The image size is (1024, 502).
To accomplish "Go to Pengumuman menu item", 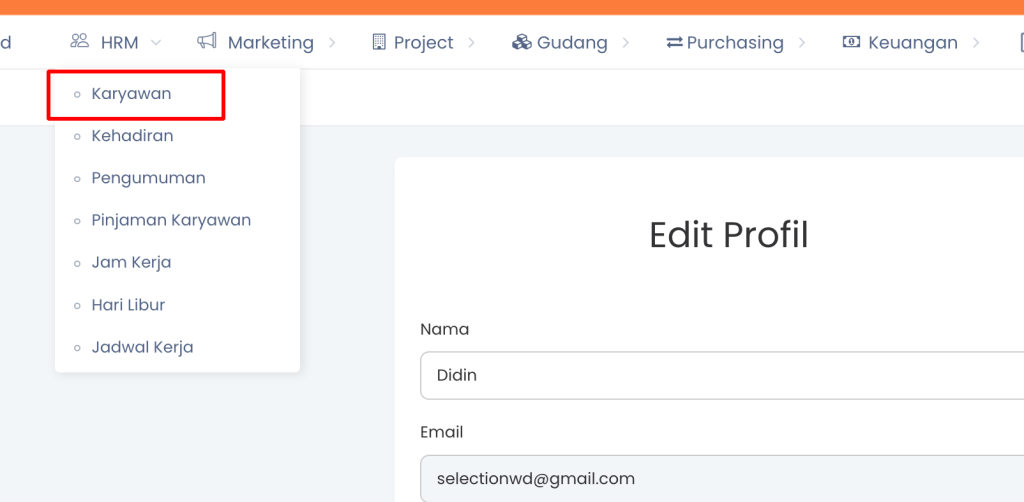I will click(148, 178).
